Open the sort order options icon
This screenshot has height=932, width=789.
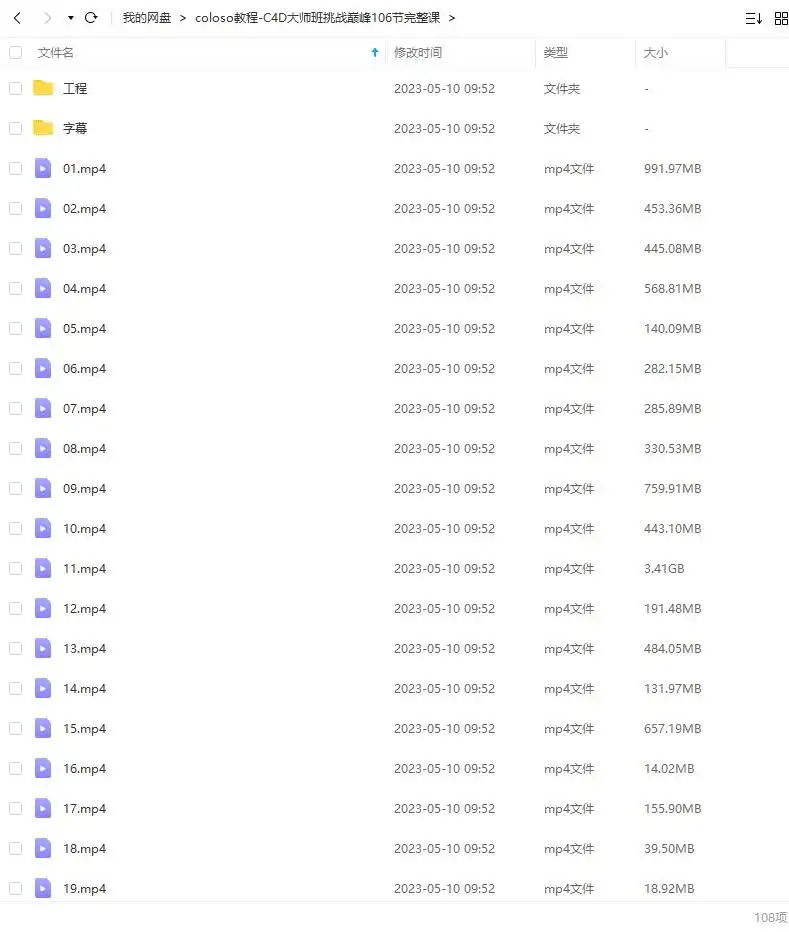pos(753,18)
